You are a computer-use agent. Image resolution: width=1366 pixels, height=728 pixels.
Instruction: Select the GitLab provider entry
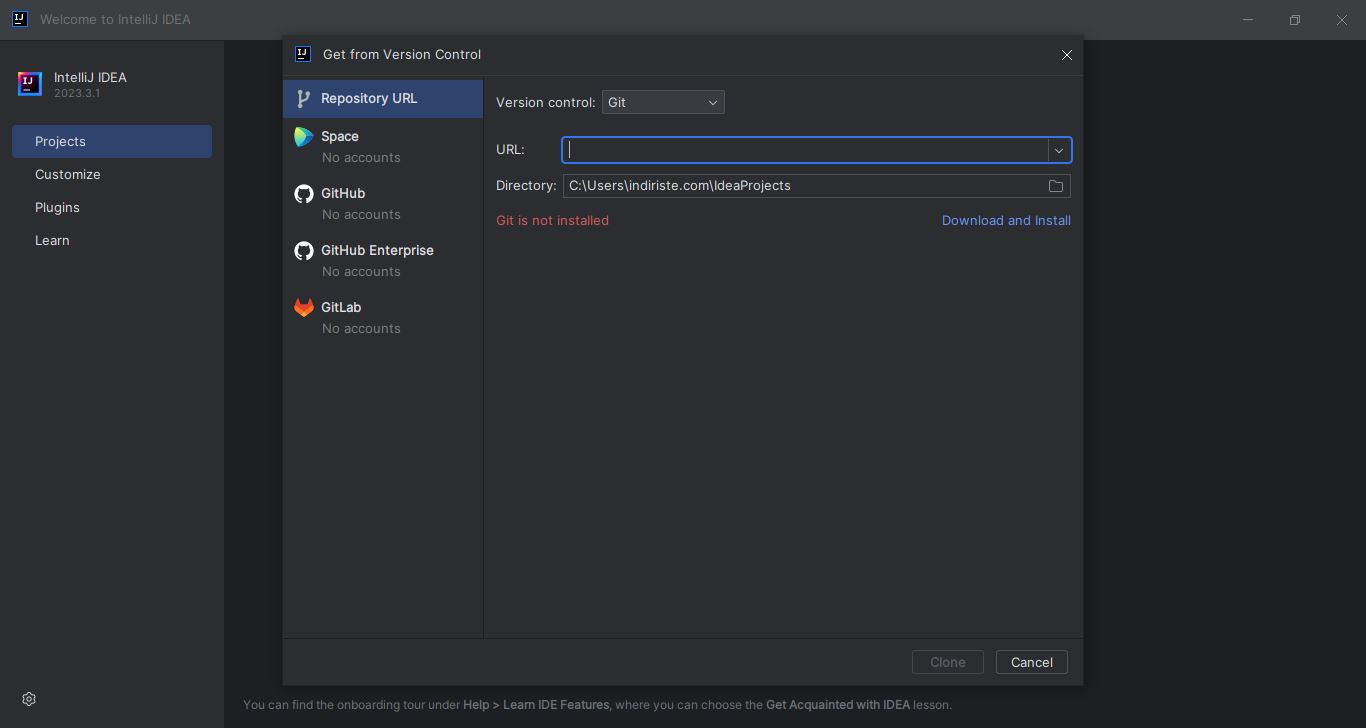(x=383, y=317)
